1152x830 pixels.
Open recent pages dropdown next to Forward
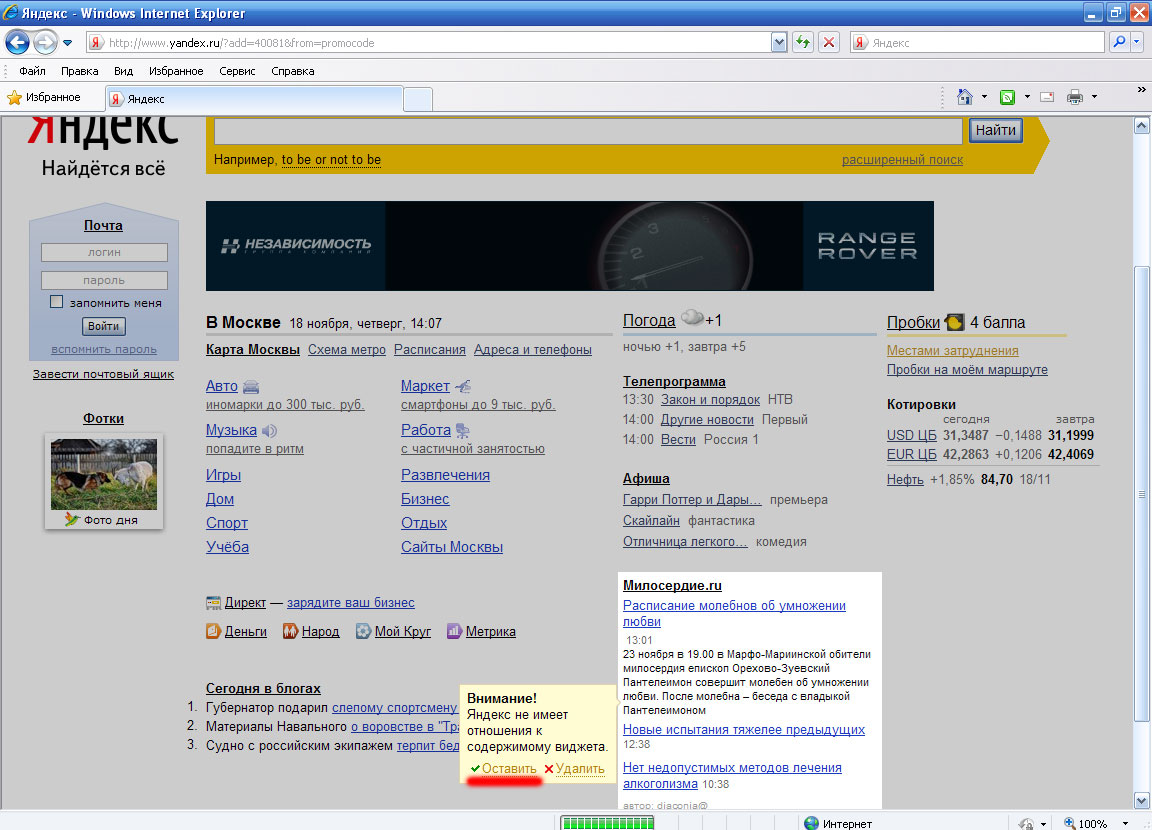point(68,43)
